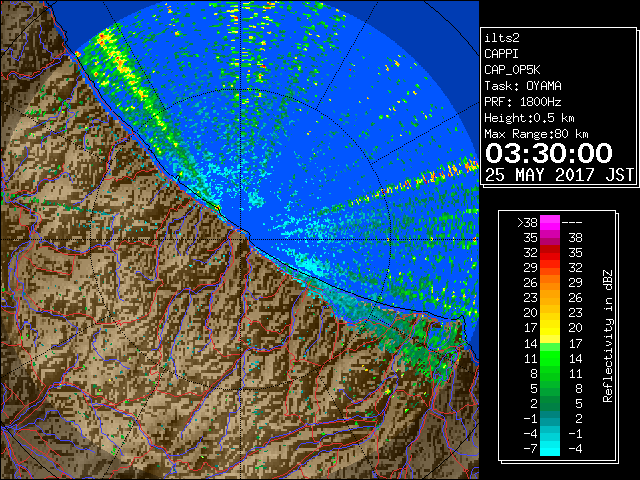The image size is (640, 480).
Task: Select the "CAPPI" product type text
Action: 501,54
